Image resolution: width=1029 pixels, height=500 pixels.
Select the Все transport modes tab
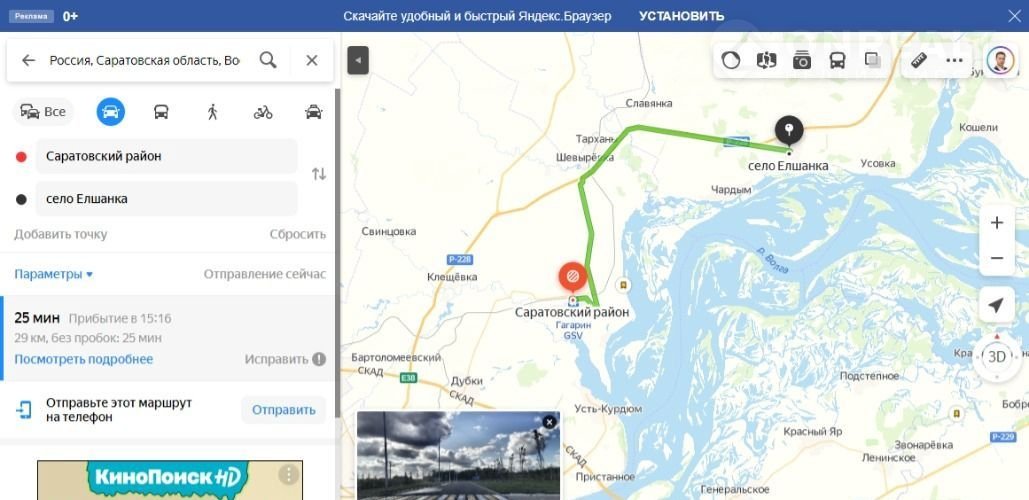[43, 112]
